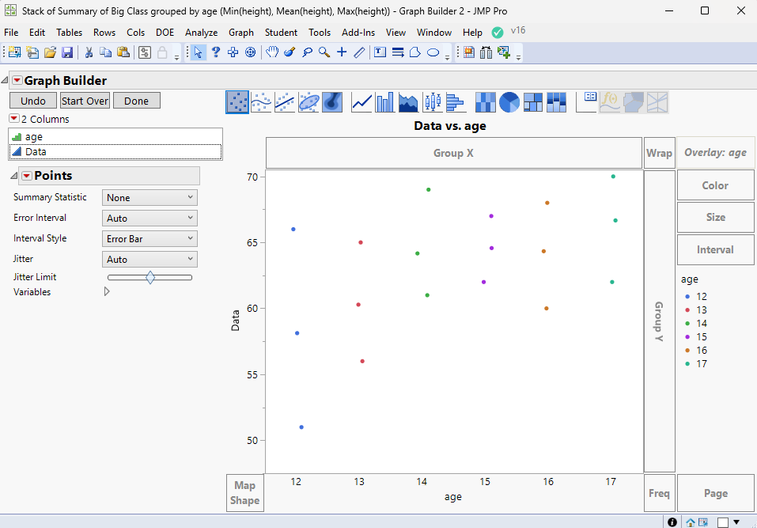Open the Interval Style dropdown

(x=150, y=238)
